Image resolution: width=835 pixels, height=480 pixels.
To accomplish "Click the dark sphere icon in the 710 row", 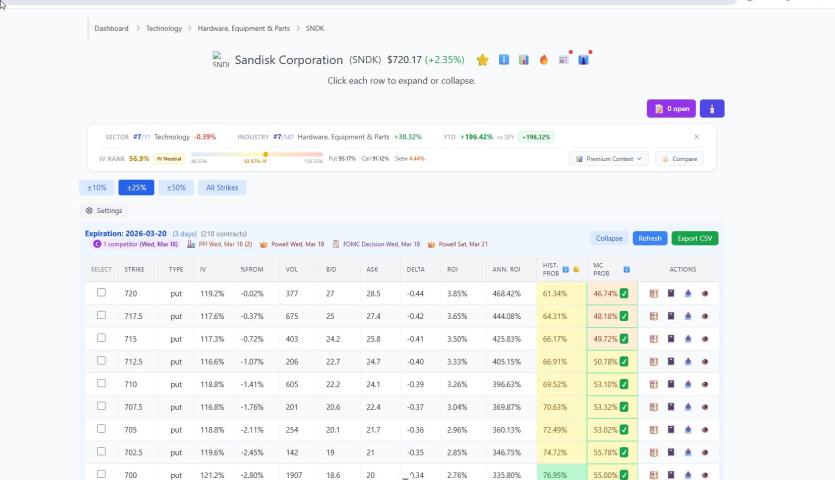I will click(x=705, y=385).
